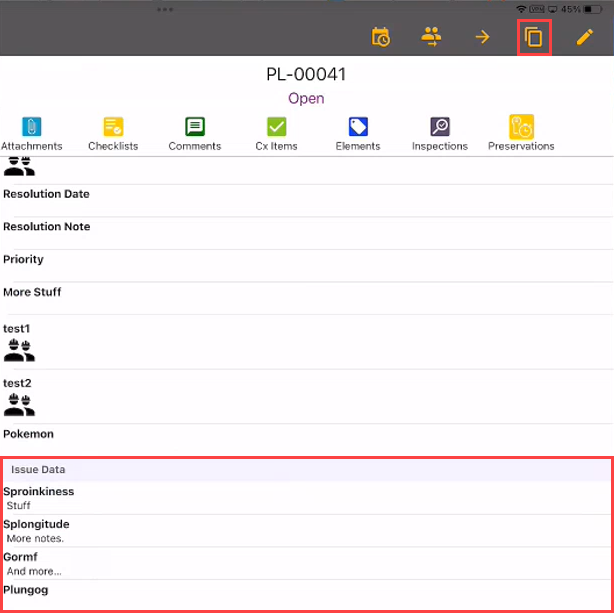Screen dimensions: 614x613
Task: Tap the VPN status badge
Action: point(537,9)
